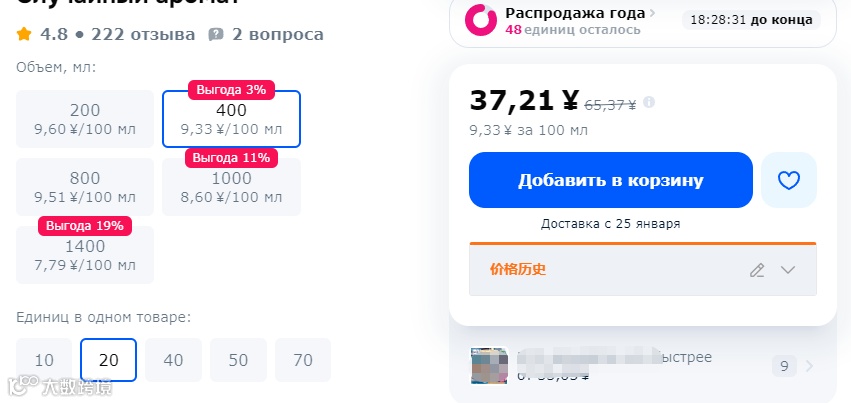Viewport: 851px width, 403px height.
Task: Click the orange star rating icon
Action: 24,35
